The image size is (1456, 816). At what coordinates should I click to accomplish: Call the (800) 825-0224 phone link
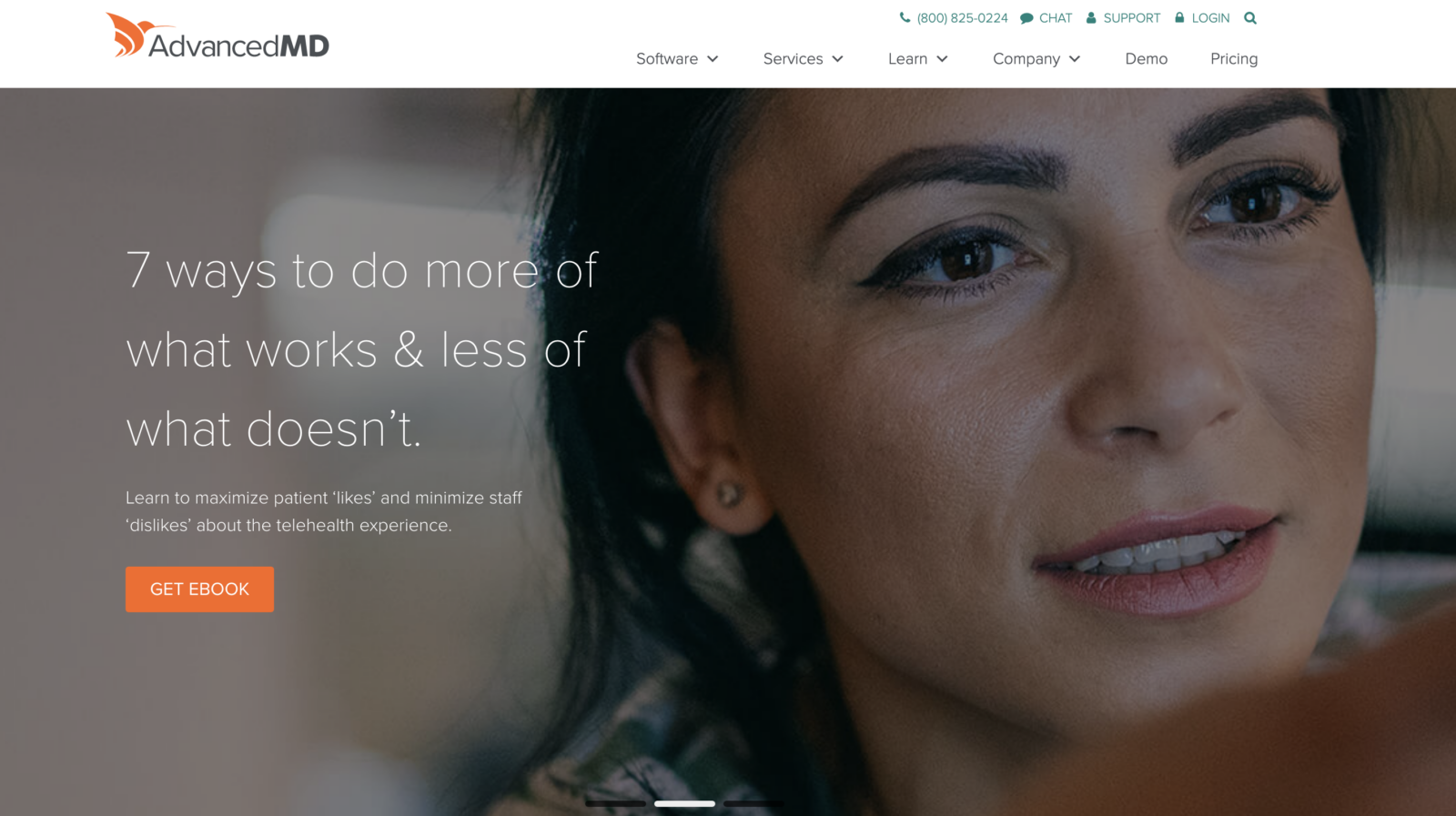click(x=962, y=18)
